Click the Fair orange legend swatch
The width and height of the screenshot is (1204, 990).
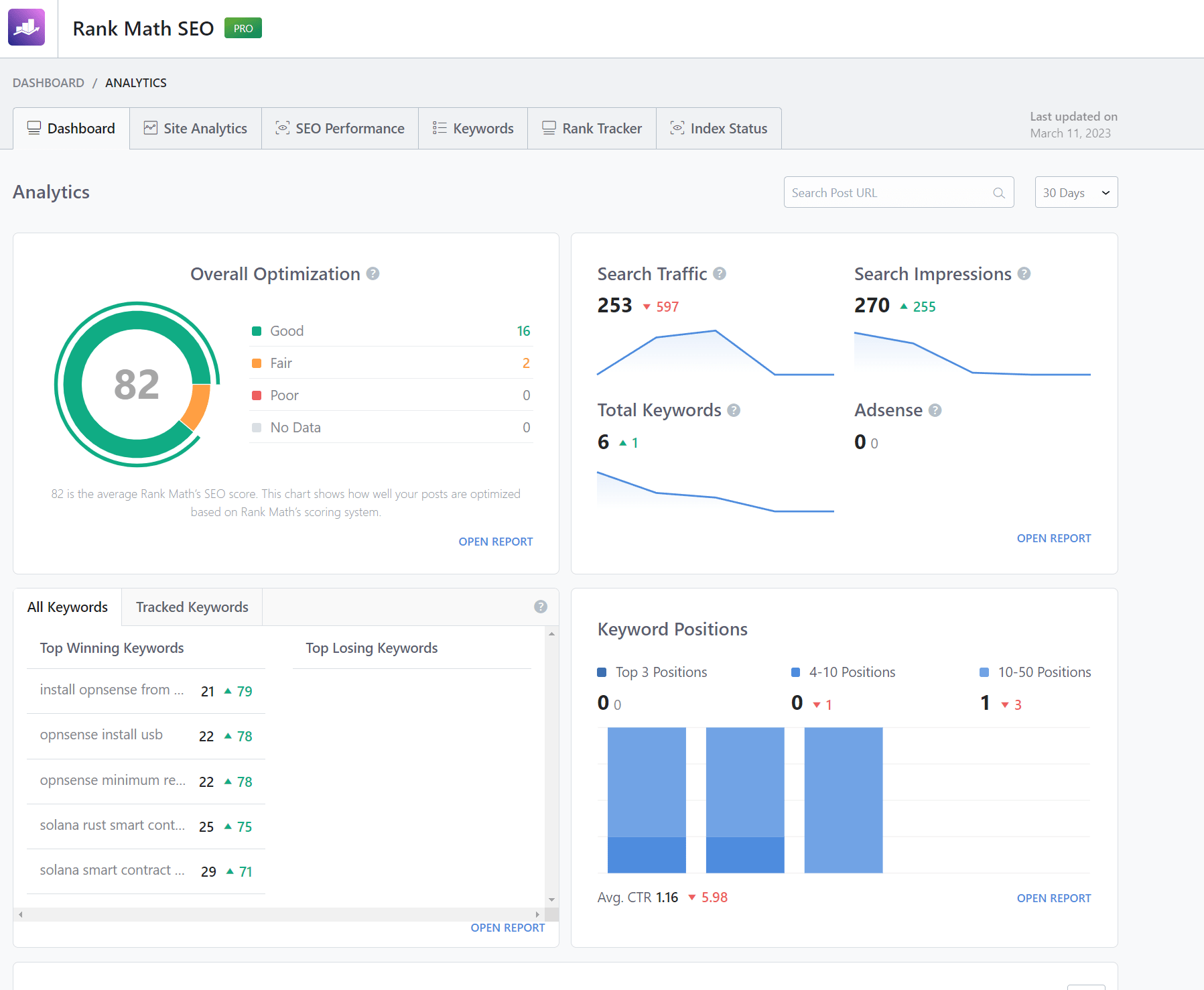[256, 363]
